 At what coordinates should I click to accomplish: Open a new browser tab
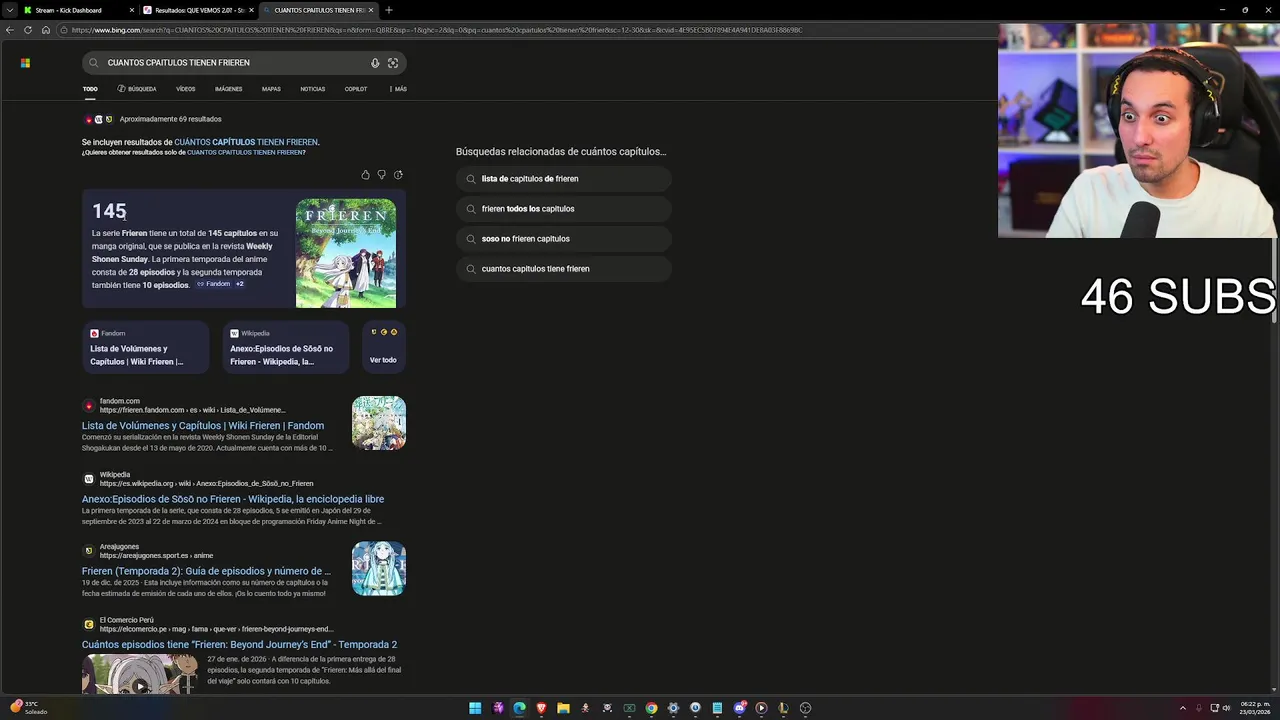coord(389,10)
